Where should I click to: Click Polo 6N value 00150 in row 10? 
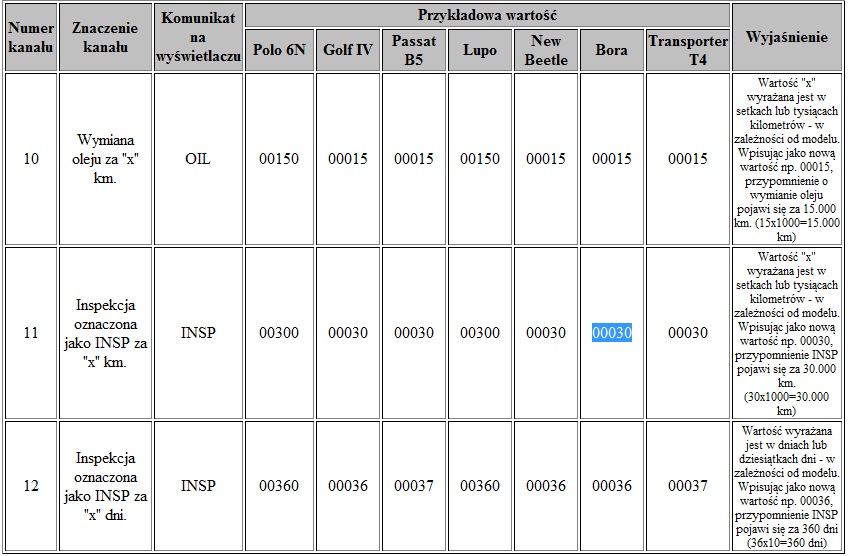click(x=279, y=159)
